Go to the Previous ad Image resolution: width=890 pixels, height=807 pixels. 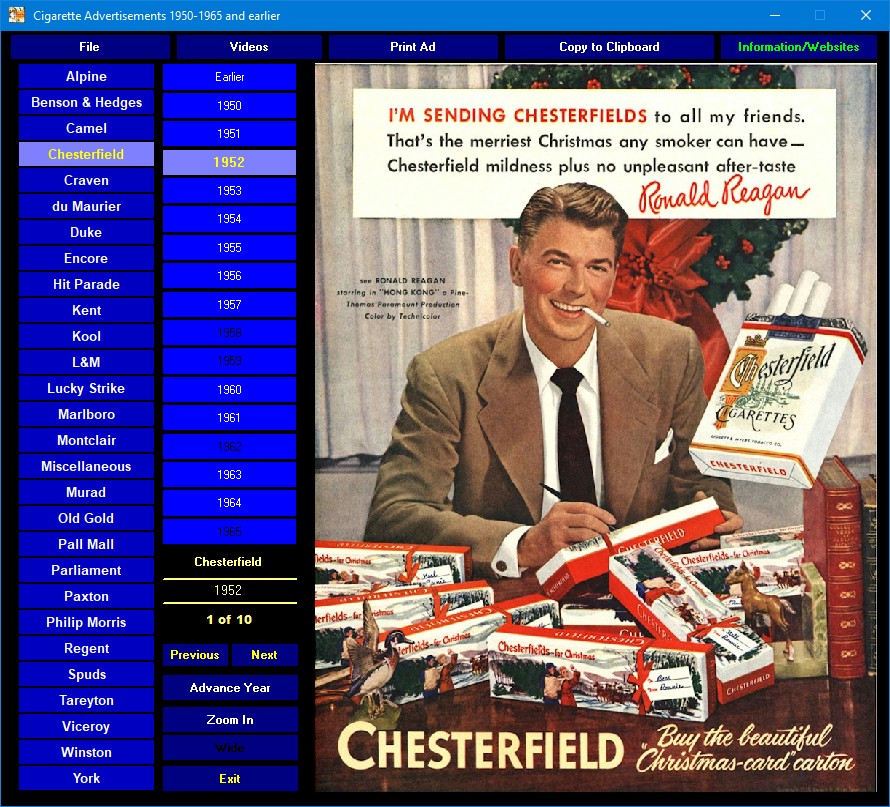(195, 655)
